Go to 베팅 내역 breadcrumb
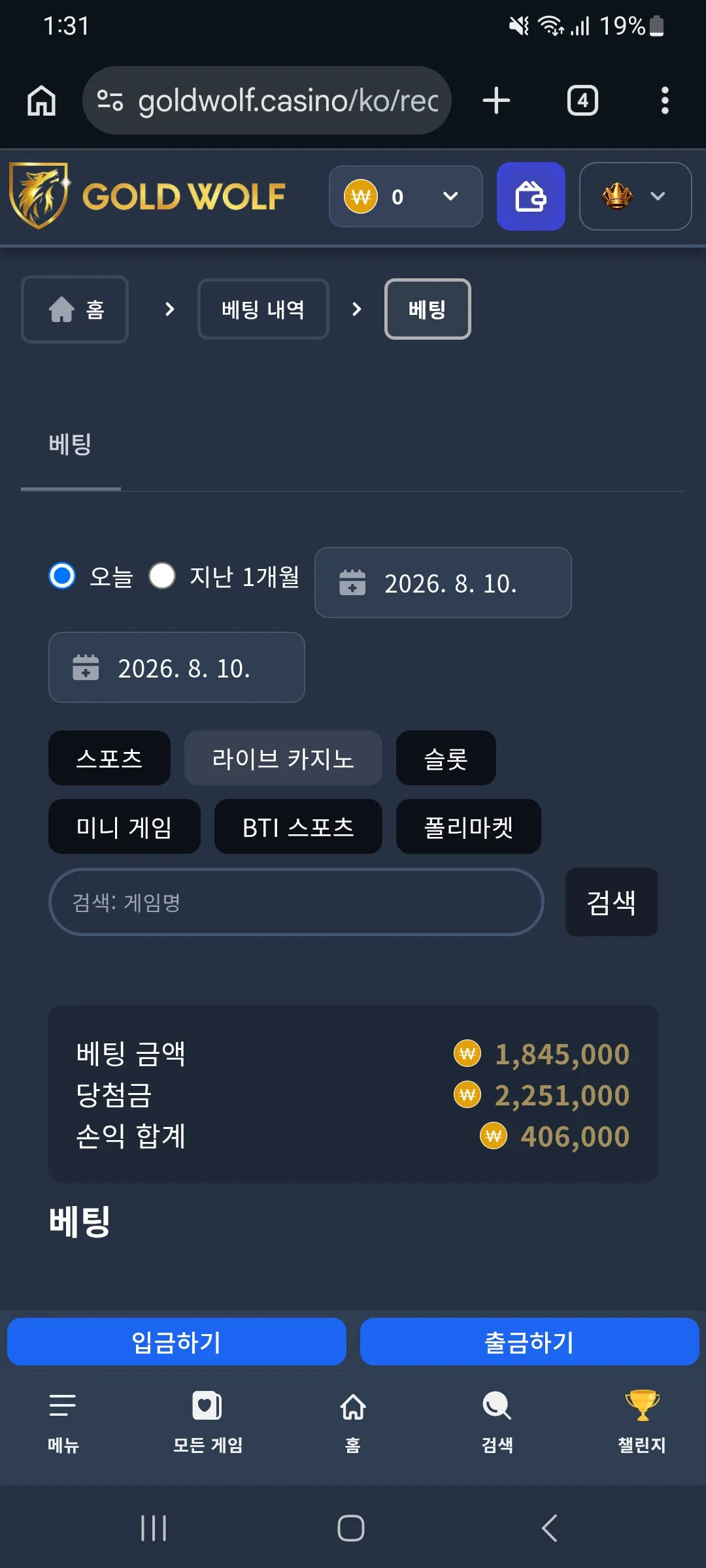The image size is (706, 1568). tap(263, 309)
